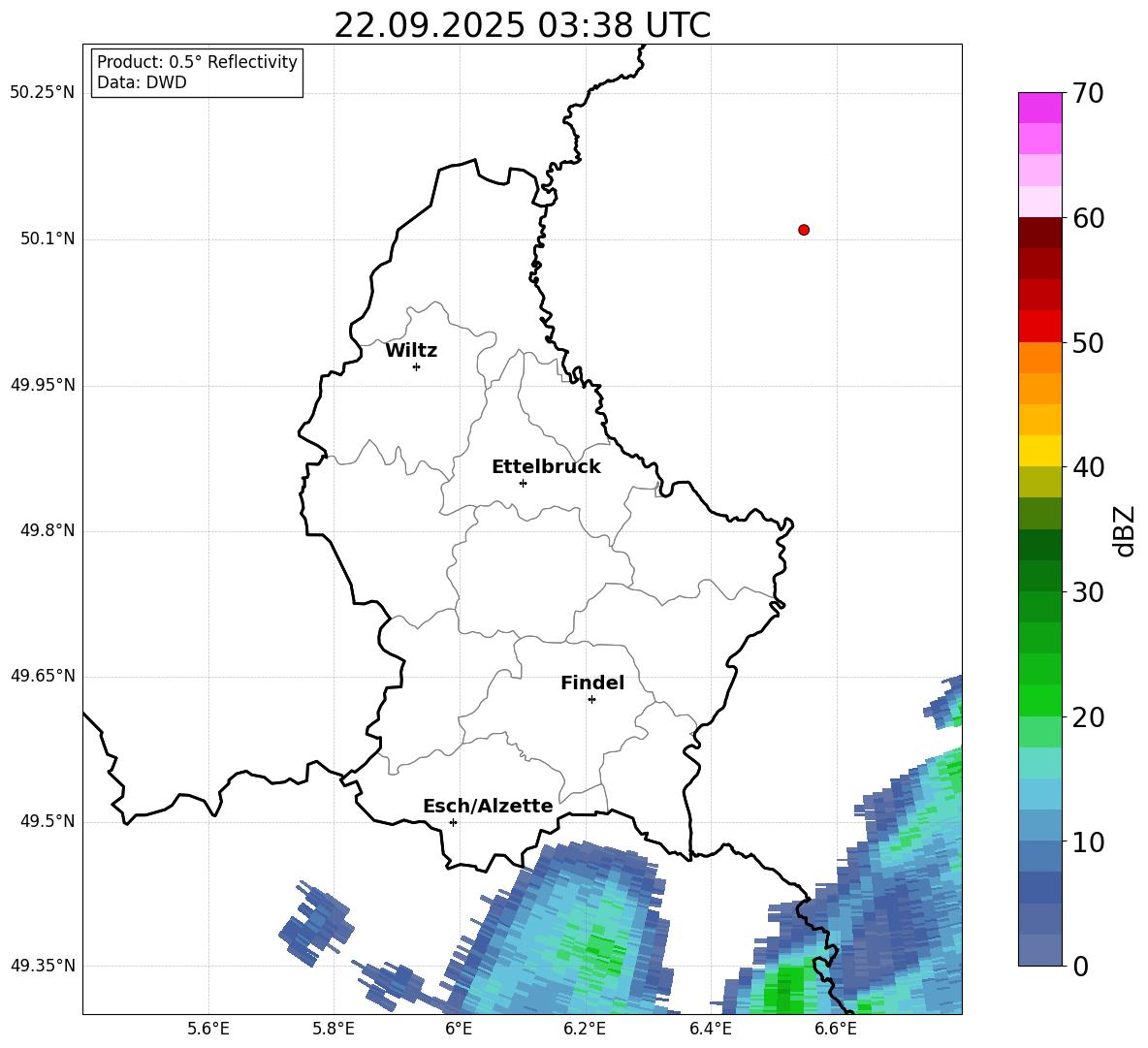The width and height of the screenshot is (1148, 1048).
Task: Click the orange swatch just below 50 dBZ
Action: pyautogui.click(x=1040, y=358)
